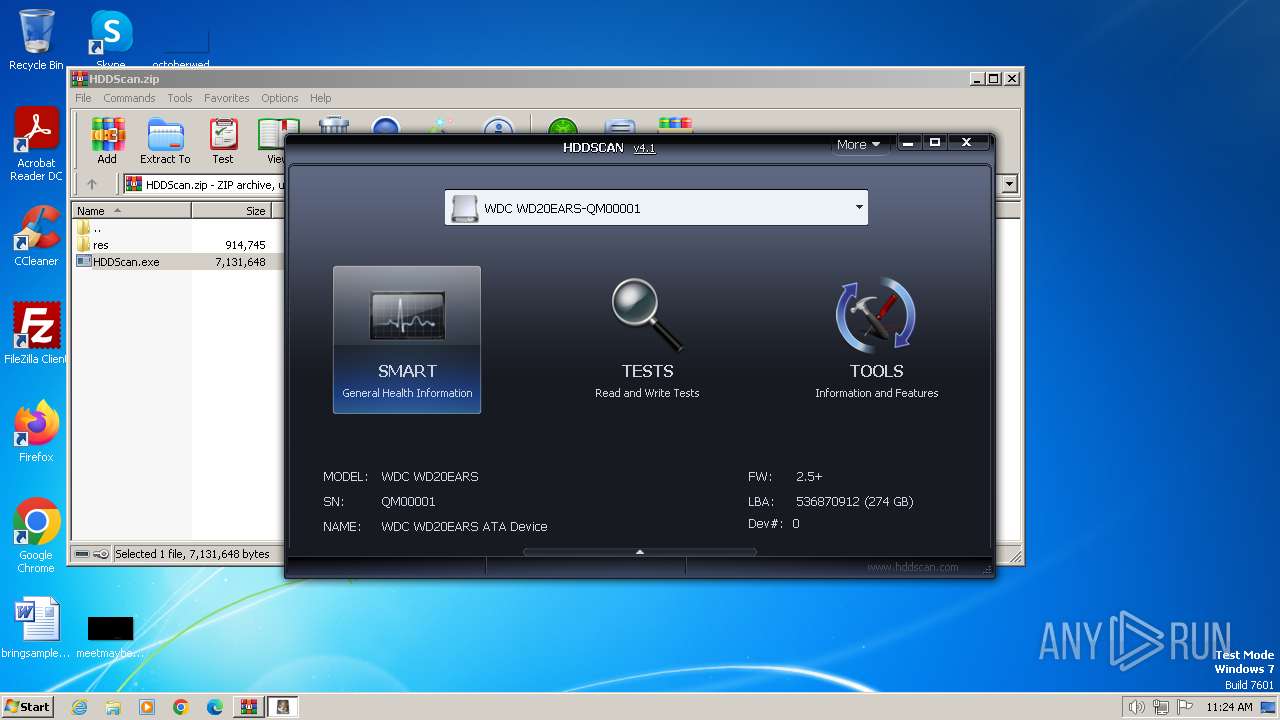1280x720 pixels.
Task: Open the File menu in WinRAR
Action: point(83,98)
